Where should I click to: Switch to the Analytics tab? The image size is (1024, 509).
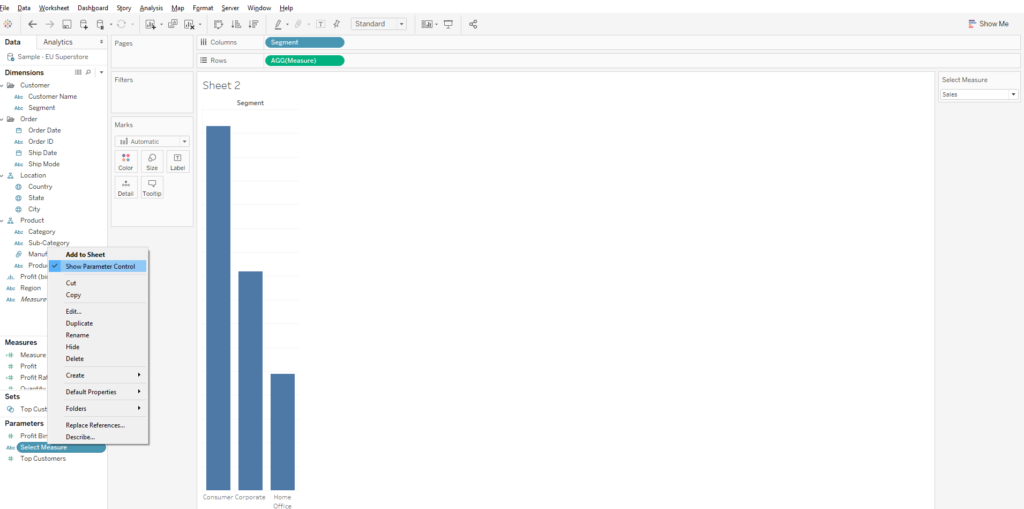(x=58, y=42)
